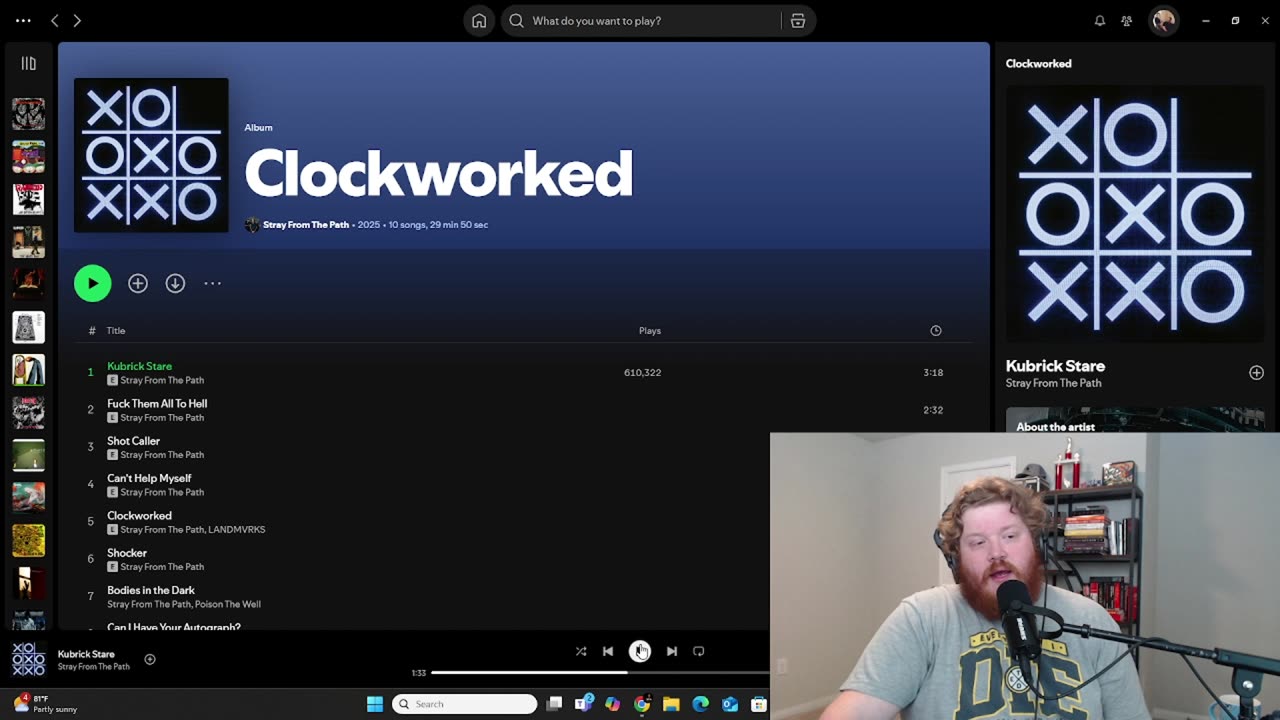Viewport: 1280px width, 720px height.
Task: Click 'Clockworked' heading in right panel
Action: point(1038,64)
